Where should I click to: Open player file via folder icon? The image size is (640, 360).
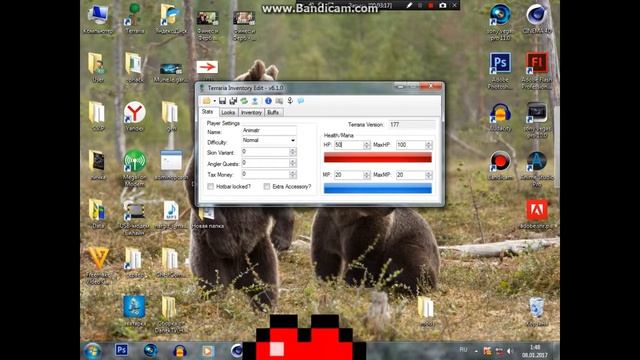tap(207, 101)
